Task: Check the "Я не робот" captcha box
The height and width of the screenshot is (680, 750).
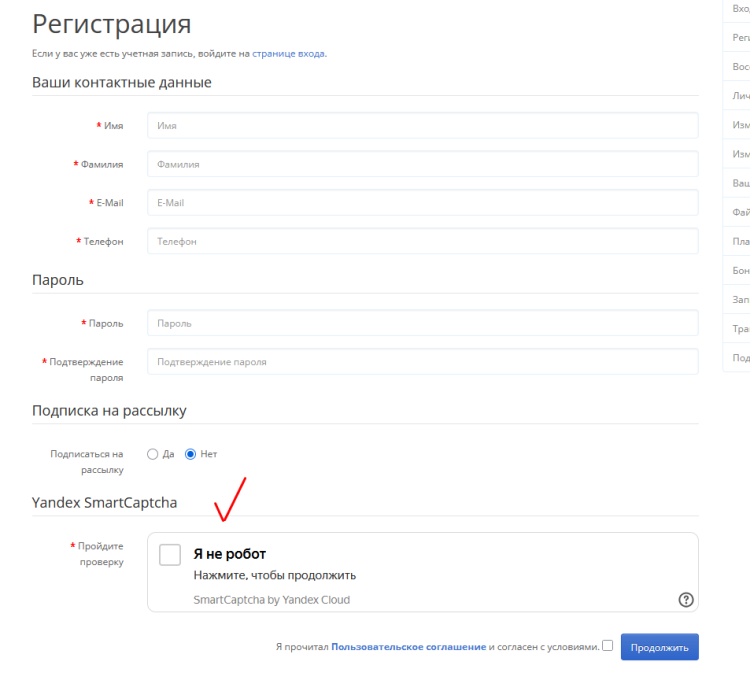Action: (170, 555)
